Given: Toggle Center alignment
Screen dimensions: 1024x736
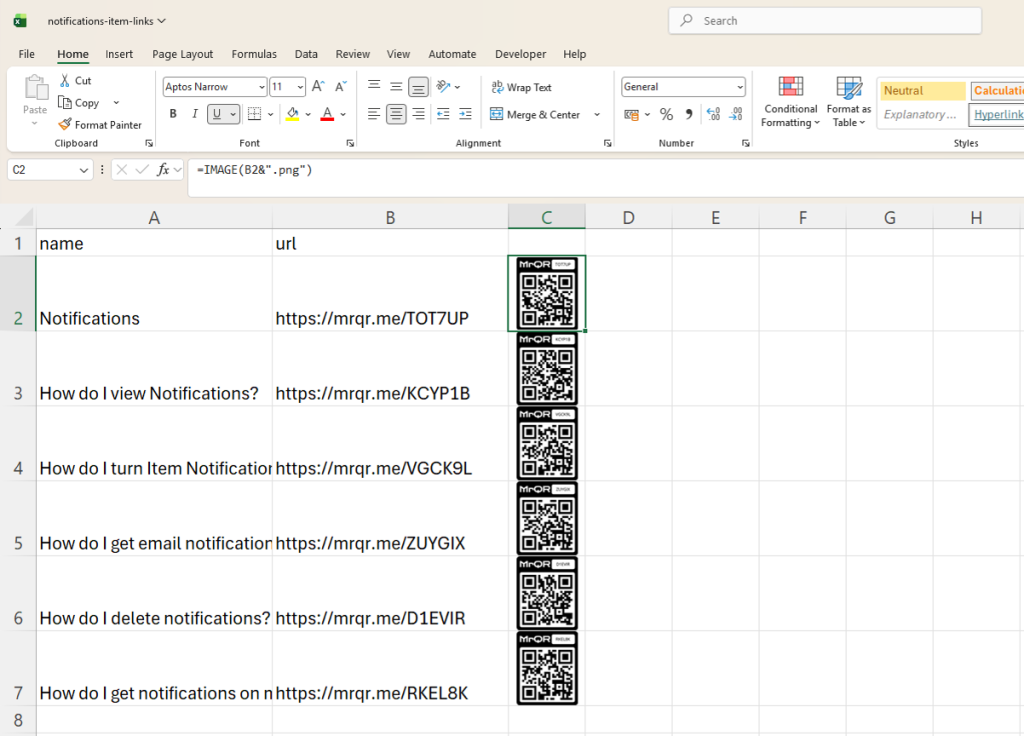Looking at the screenshot, I should (396, 114).
